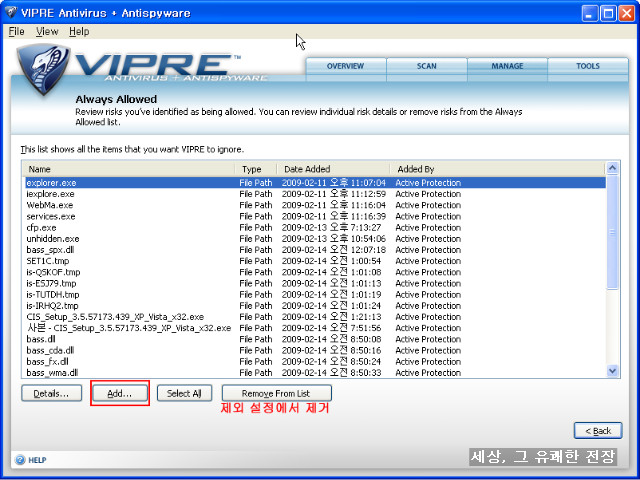Viewport: 640px width, 480px height.
Task: Switch to the OVERVIEW tab
Action: [345, 66]
